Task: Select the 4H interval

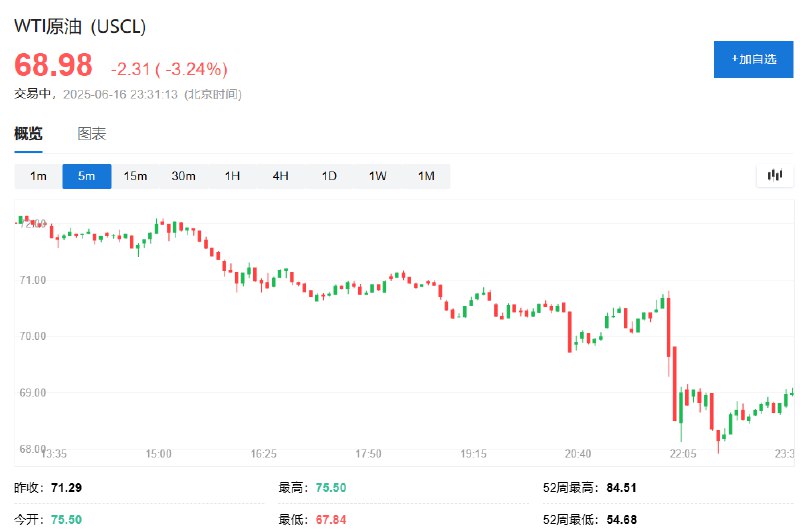Action: [281, 176]
